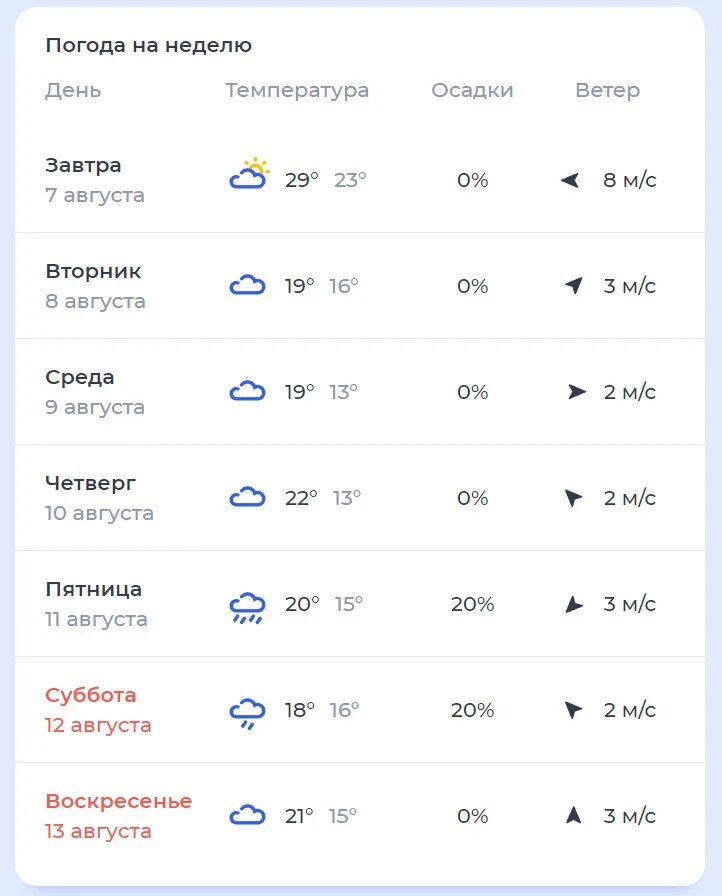
Task: Click the cloud icon for Вторник
Action: (x=247, y=287)
